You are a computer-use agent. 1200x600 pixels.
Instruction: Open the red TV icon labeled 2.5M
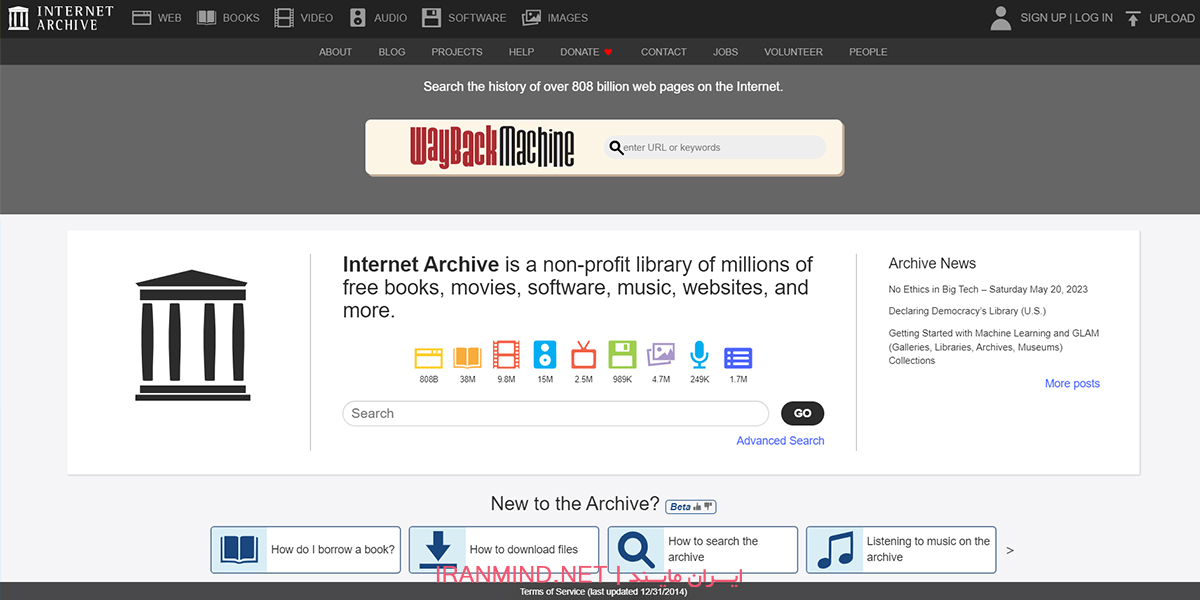click(x=583, y=356)
